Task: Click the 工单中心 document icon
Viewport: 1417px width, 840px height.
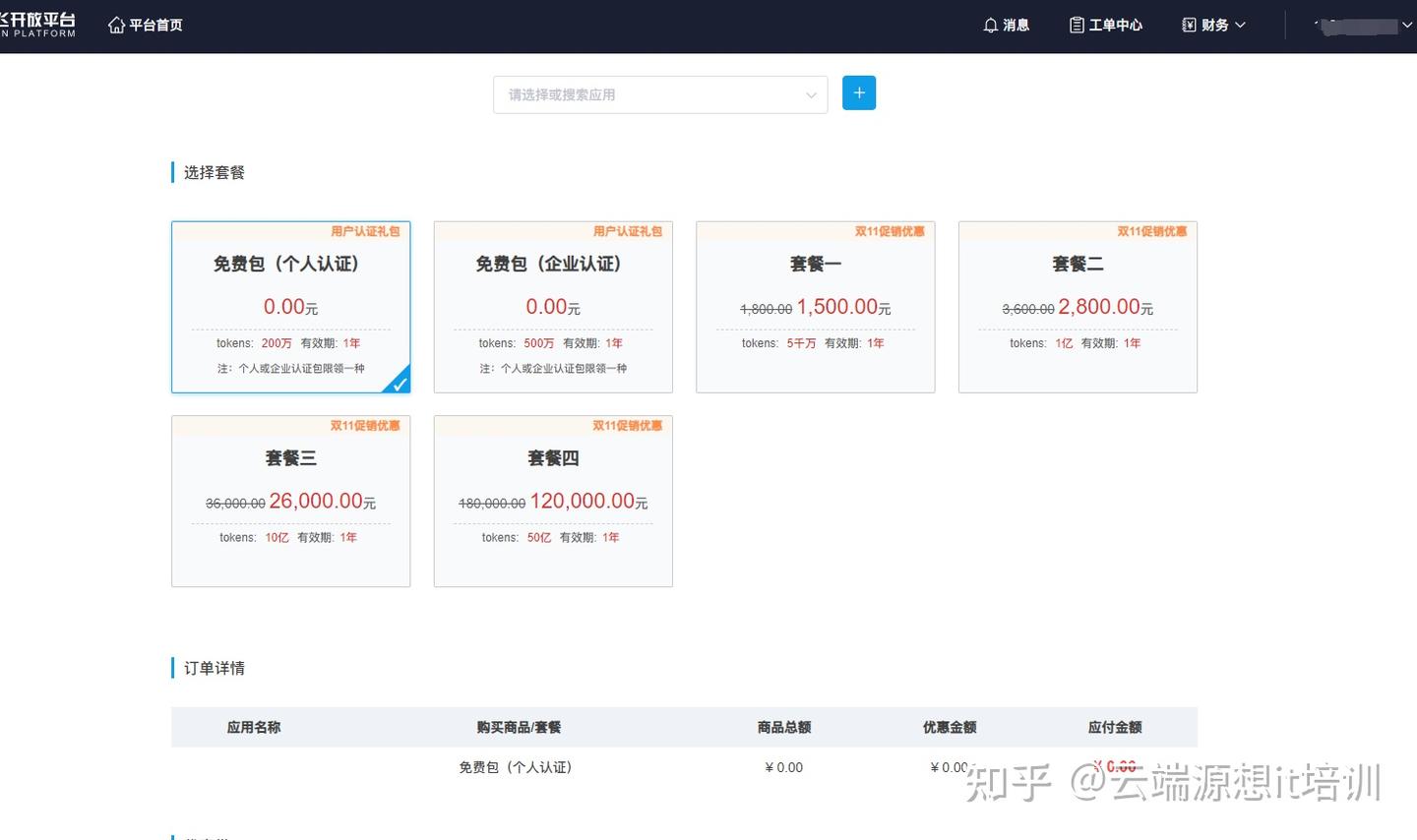Action: [1075, 25]
